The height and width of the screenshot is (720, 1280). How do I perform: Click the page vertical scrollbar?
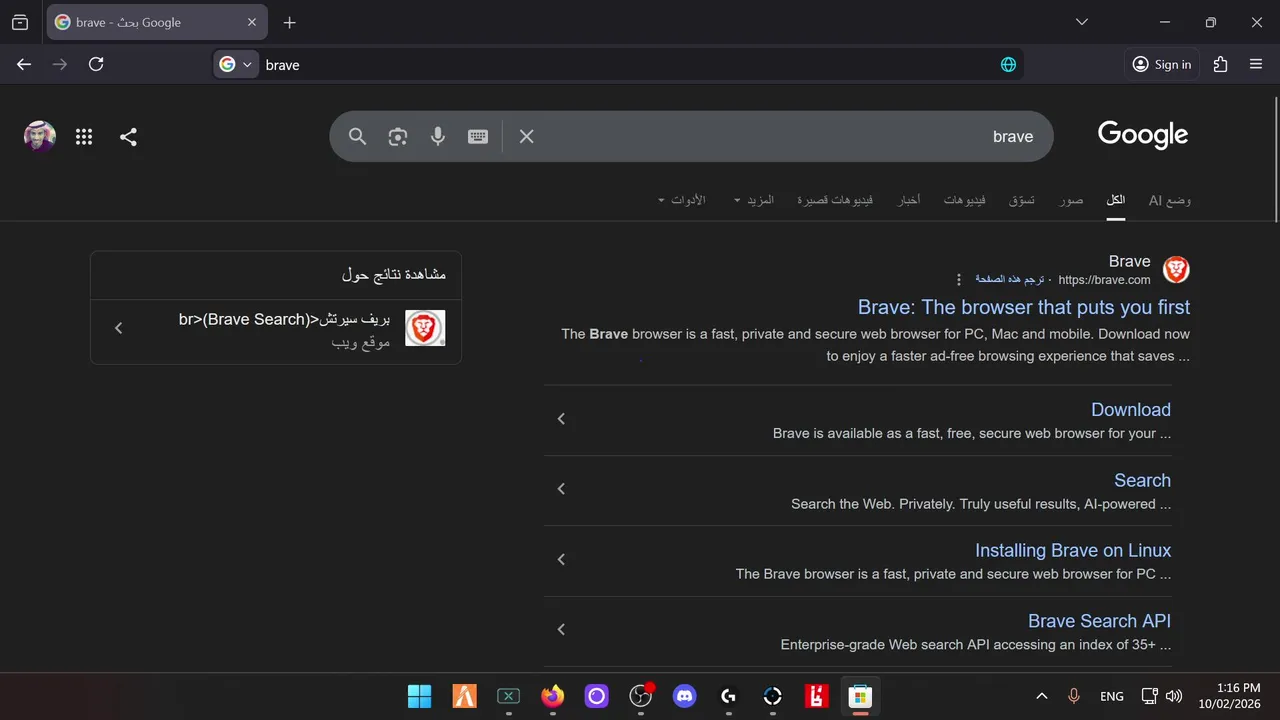point(1276,160)
